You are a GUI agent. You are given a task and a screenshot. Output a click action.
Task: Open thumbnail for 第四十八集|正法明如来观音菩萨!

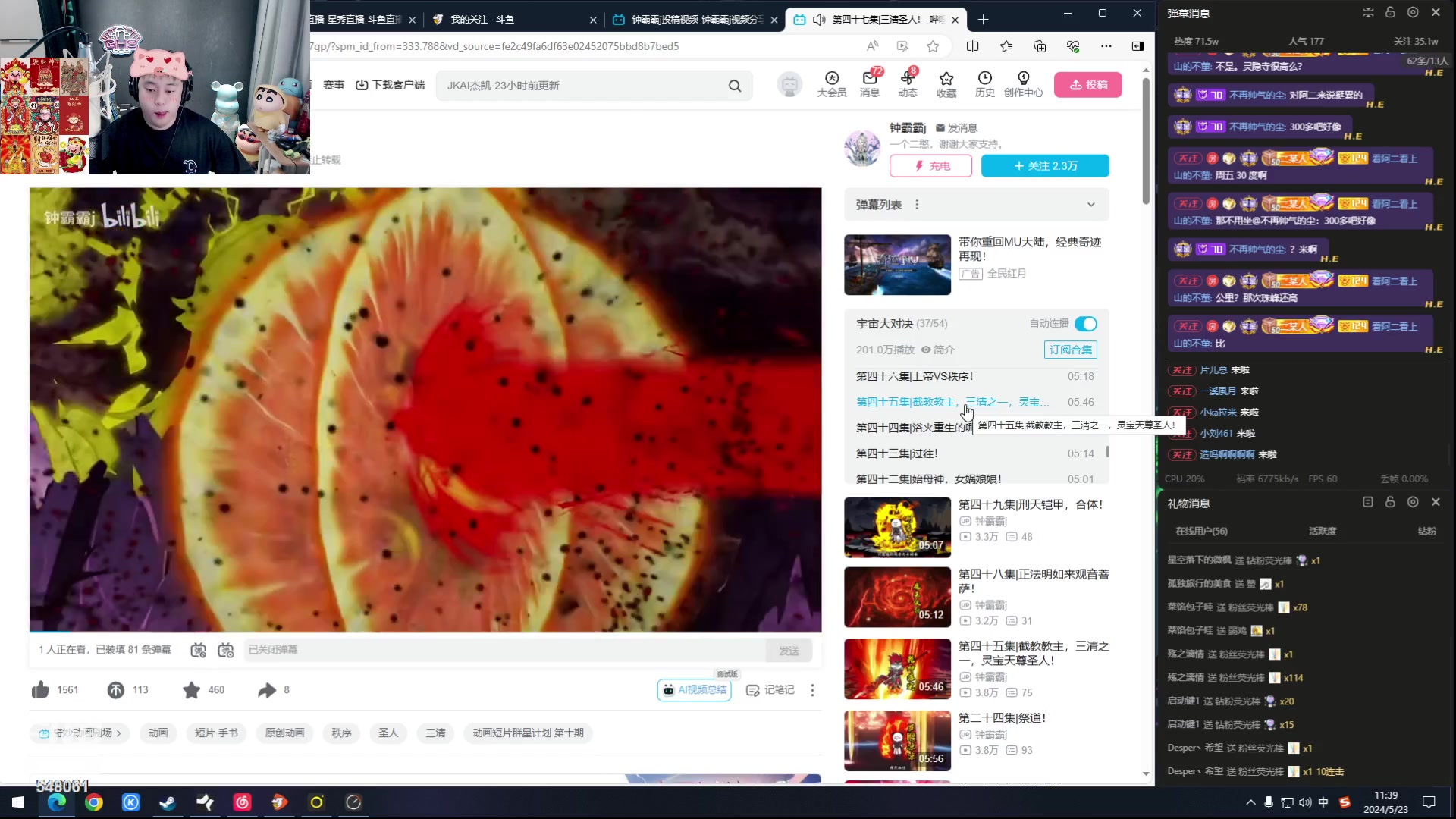[x=897, y=597]
